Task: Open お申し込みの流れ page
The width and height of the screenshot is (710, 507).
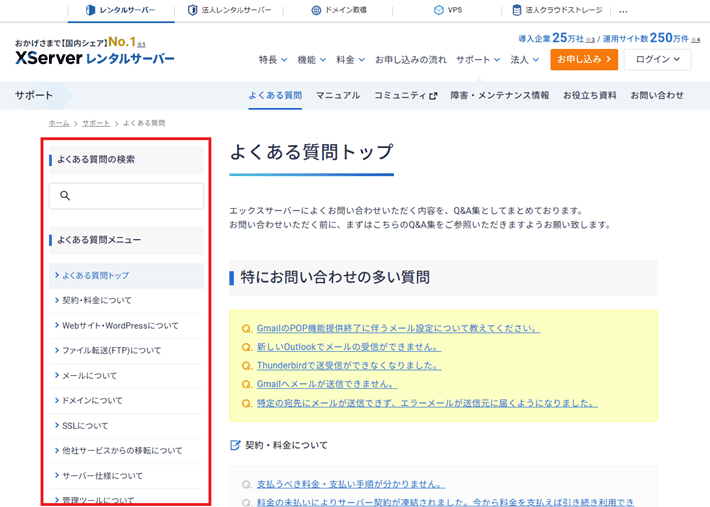Action: click(x=411, y=59)
